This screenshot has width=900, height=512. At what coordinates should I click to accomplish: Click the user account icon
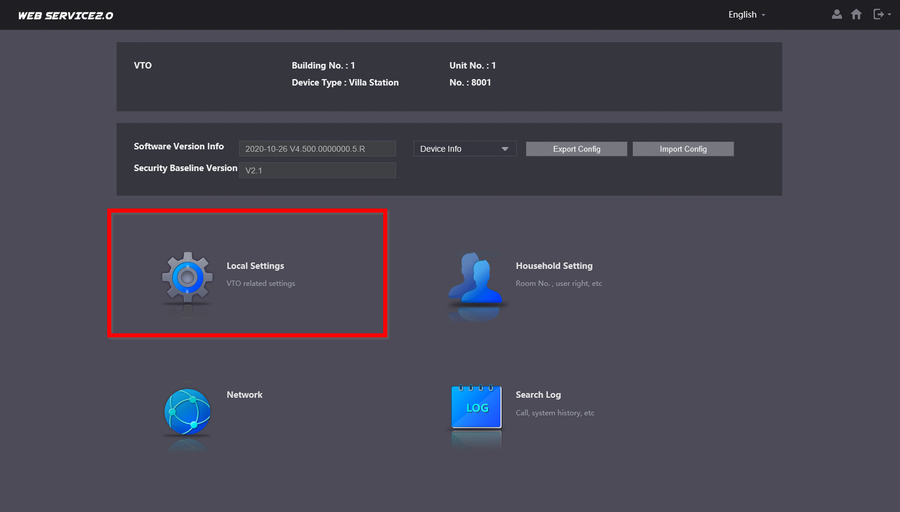coord(837,15)
